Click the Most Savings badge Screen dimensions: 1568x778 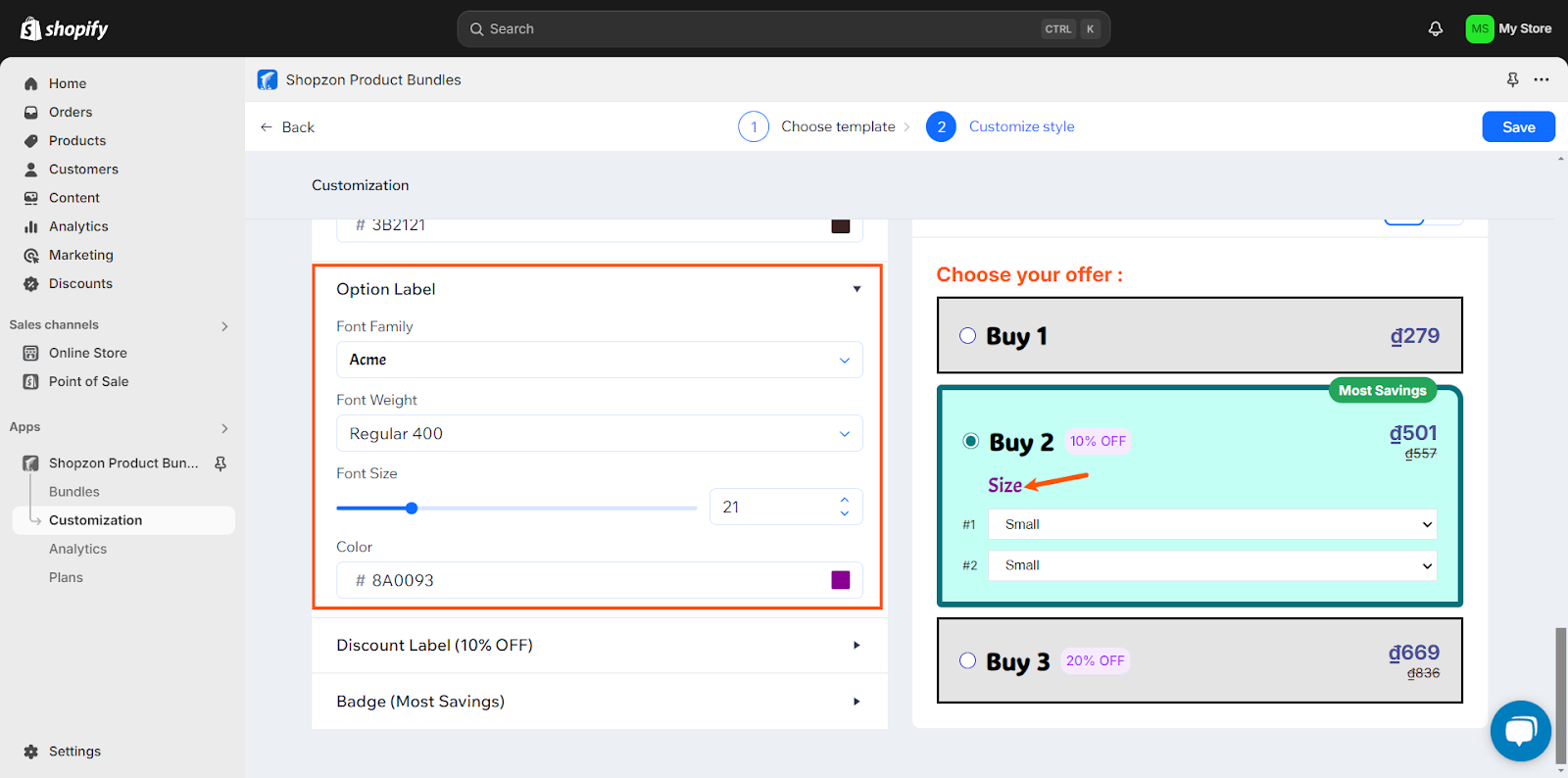pos(1382,390)
